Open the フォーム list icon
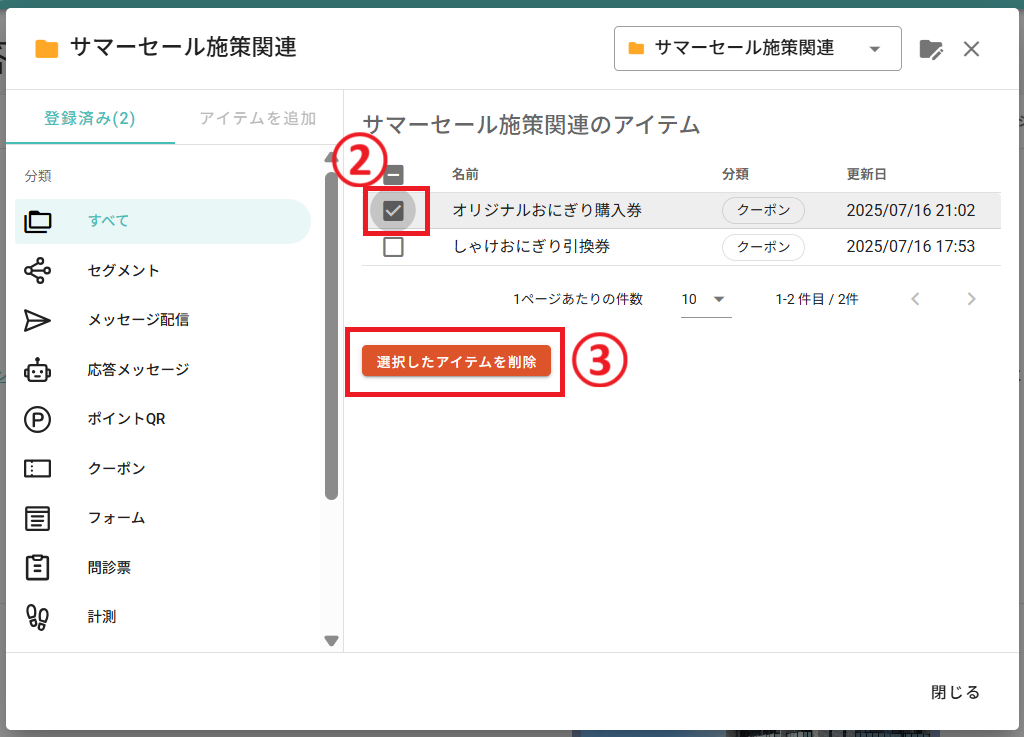Image resolution: width=1024 pixels, height=737 pixels. click(37, 518)
